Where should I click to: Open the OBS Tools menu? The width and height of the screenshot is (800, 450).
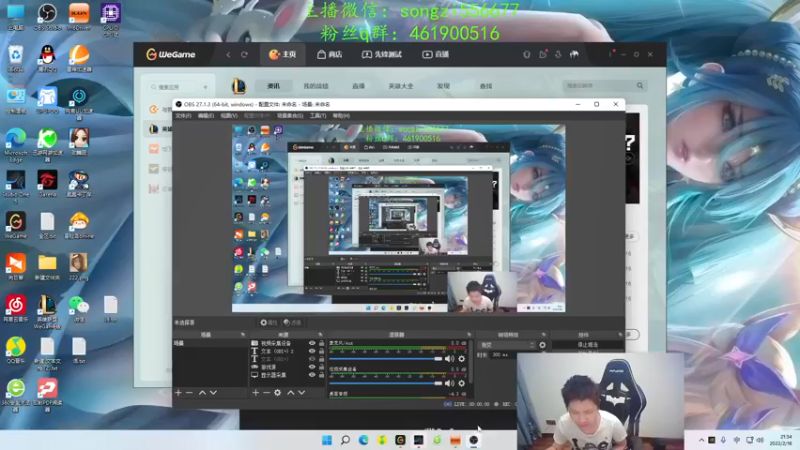point(318,116)
